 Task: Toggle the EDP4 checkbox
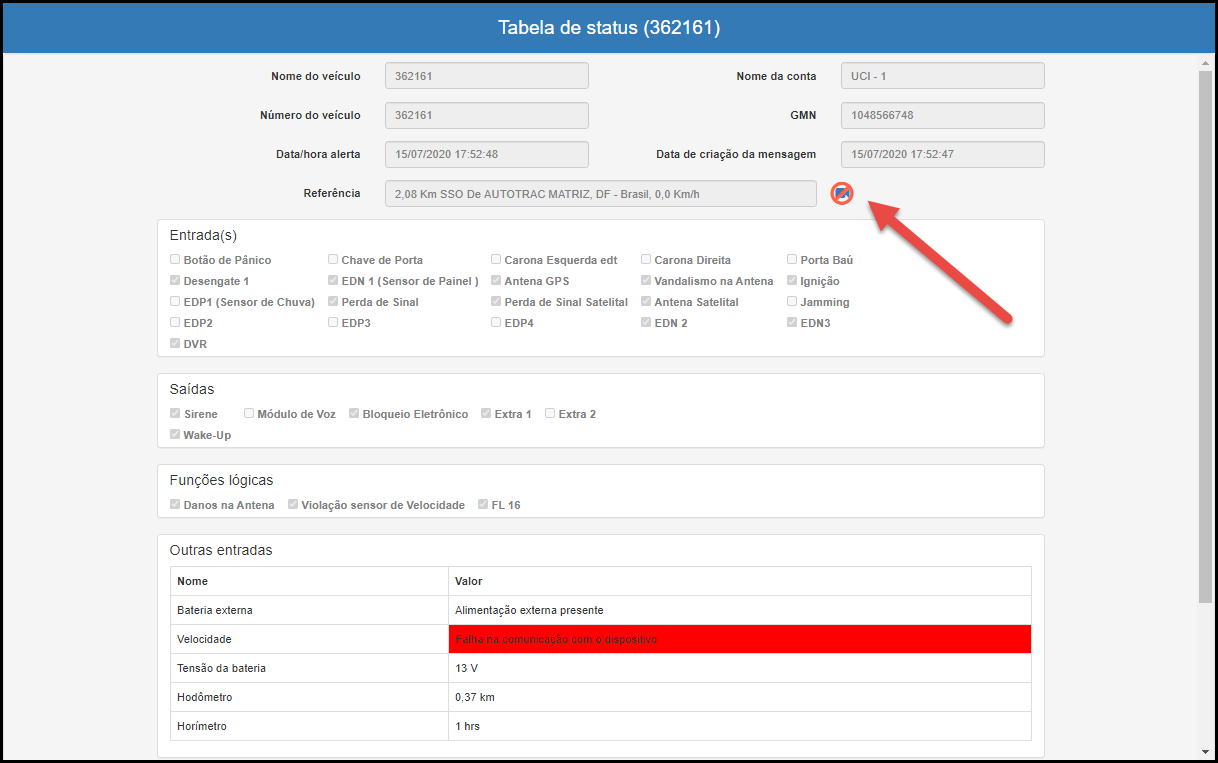click(x=496, y=323)
